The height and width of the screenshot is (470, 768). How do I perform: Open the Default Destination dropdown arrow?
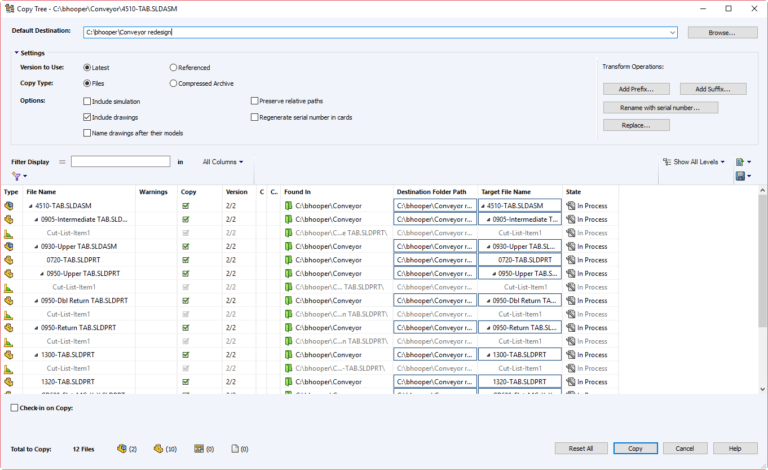672,32
